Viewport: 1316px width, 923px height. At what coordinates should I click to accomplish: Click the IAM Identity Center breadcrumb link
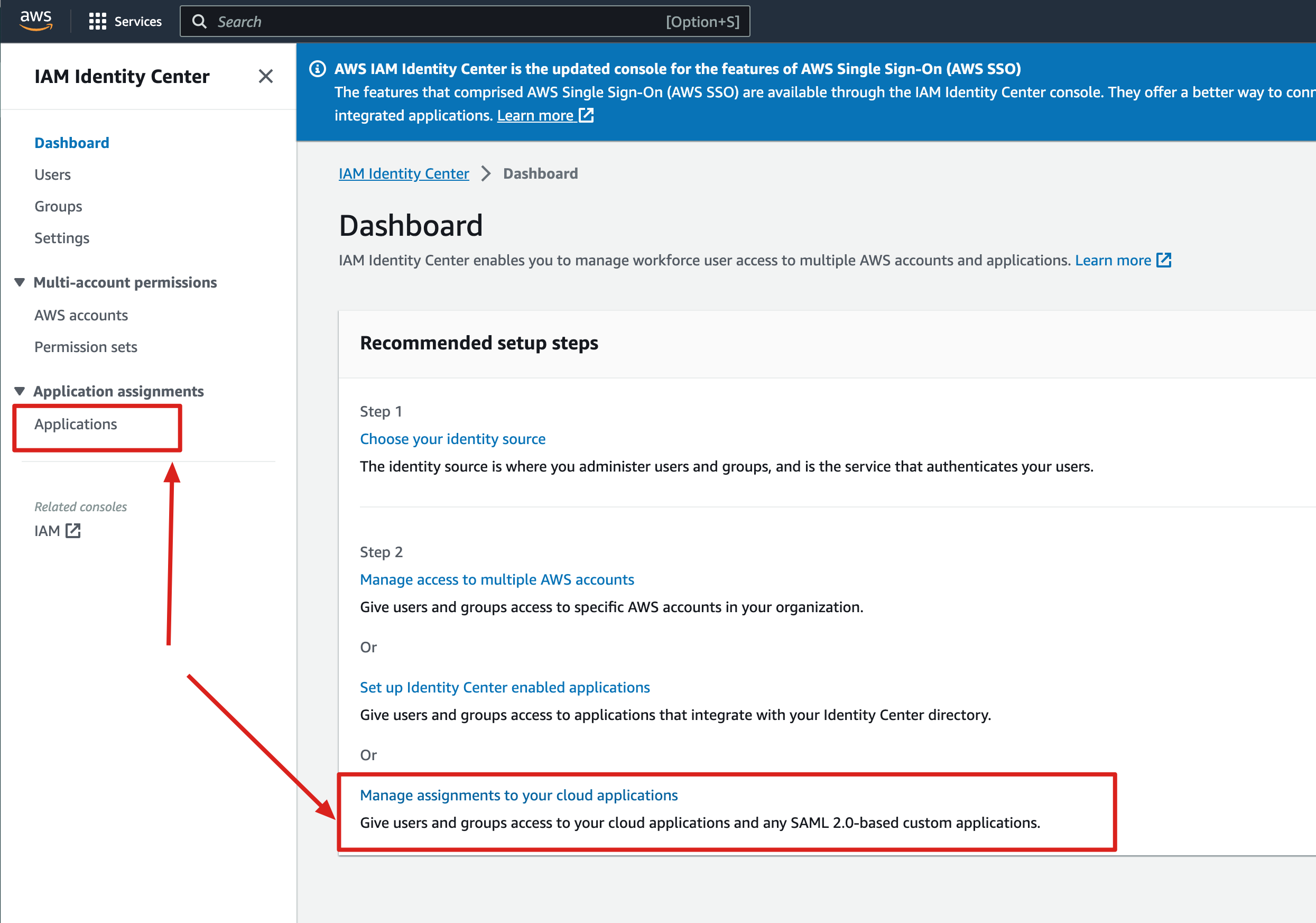403,173
